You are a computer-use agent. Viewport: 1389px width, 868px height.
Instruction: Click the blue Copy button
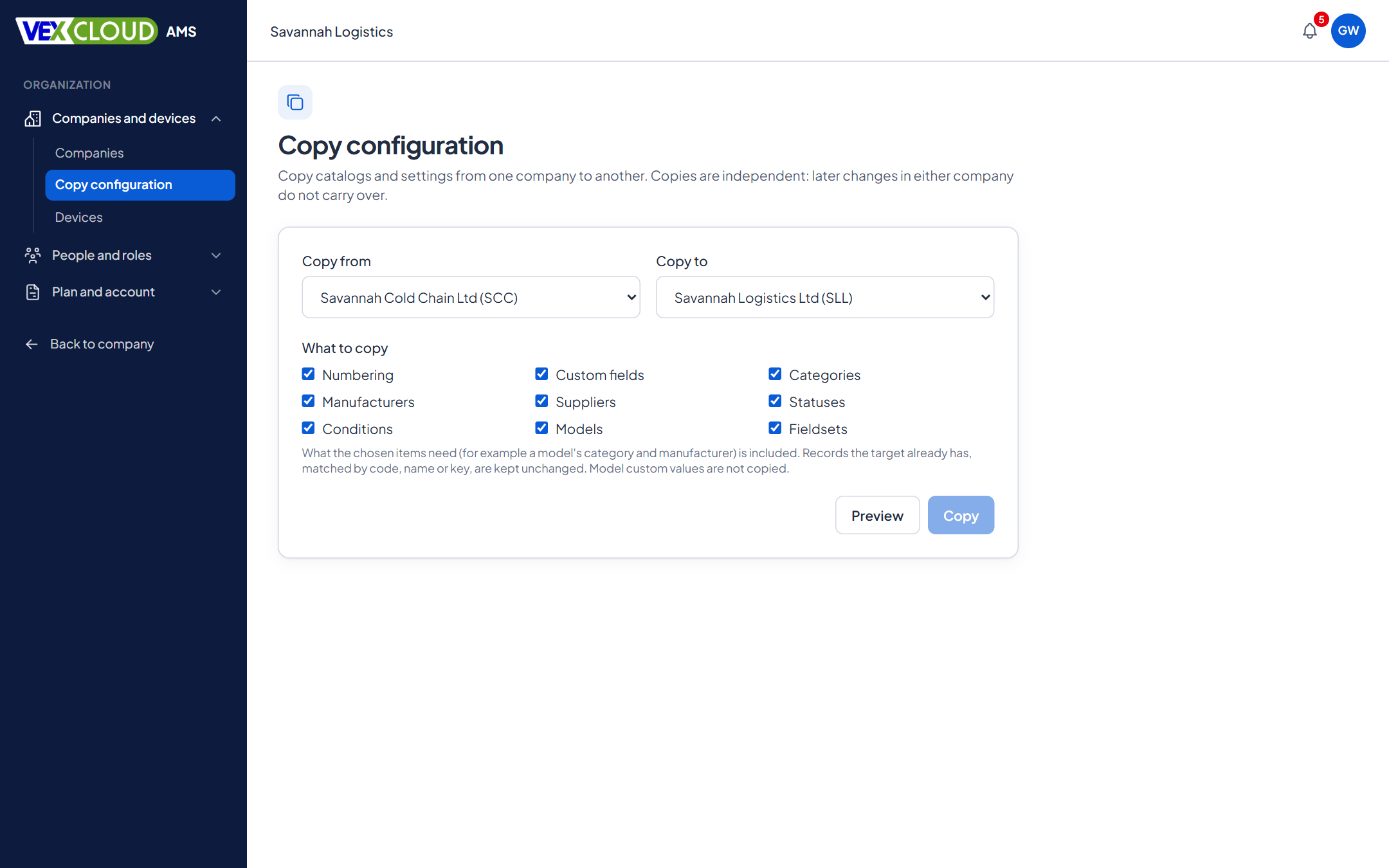coord(961,515)
